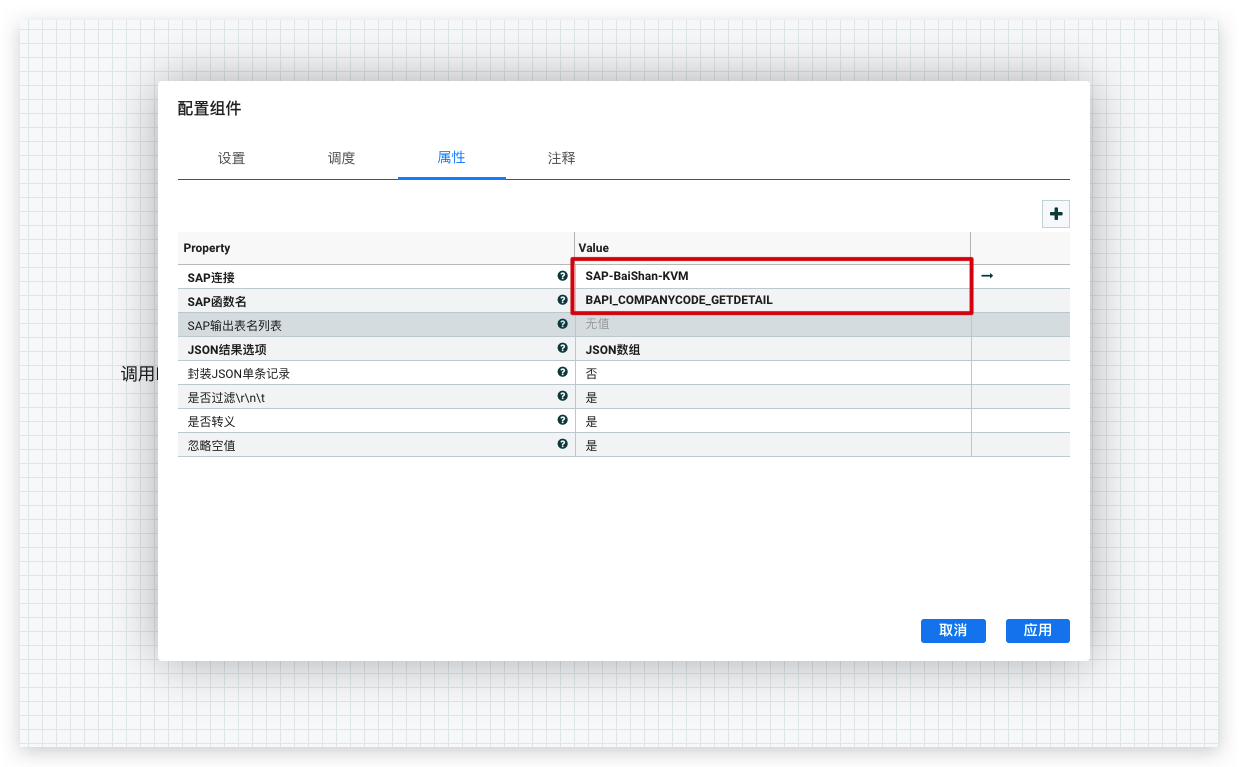Click help icon next to SAP连接

[562, 276]
